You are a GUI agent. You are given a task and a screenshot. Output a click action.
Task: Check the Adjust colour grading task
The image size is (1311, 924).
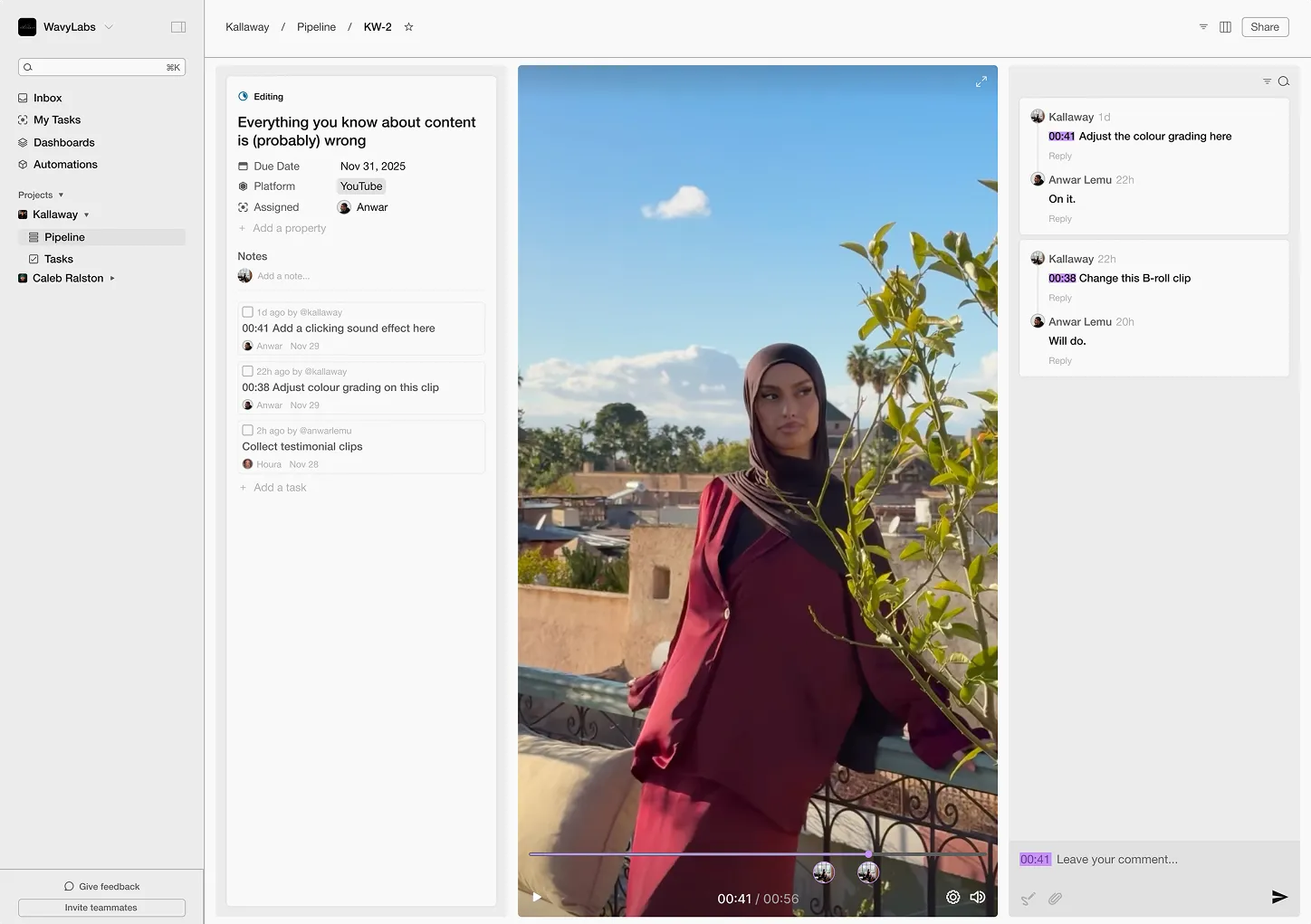coord(247,371)
